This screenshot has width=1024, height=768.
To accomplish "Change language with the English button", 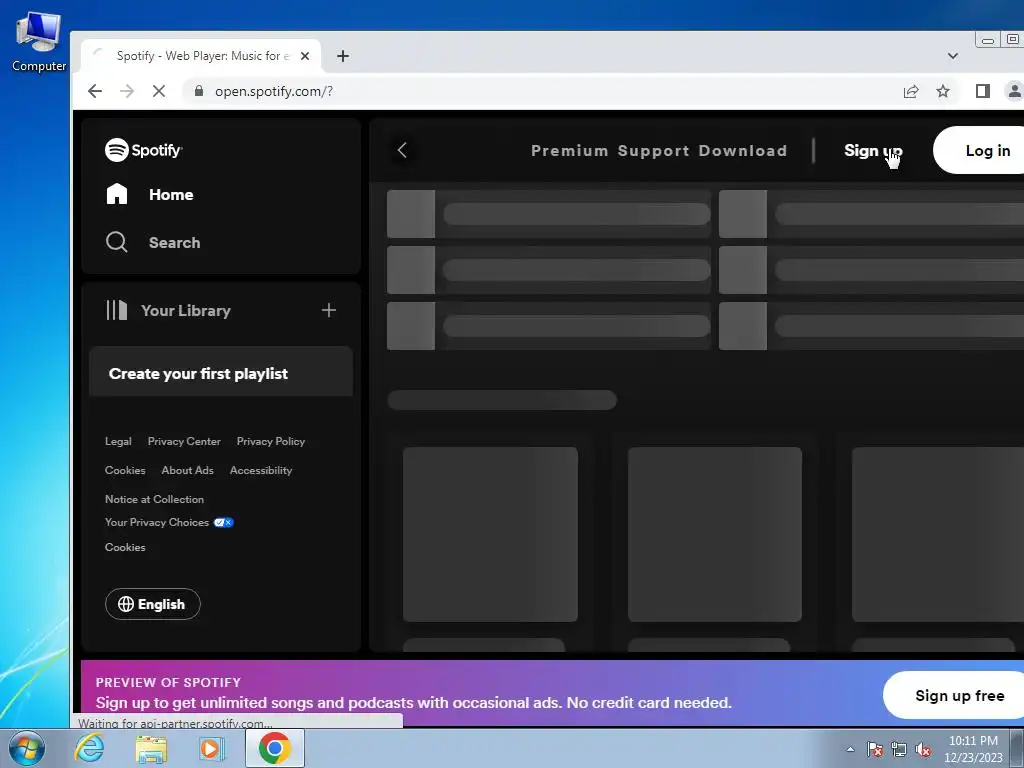I will (x=153, y=604).
